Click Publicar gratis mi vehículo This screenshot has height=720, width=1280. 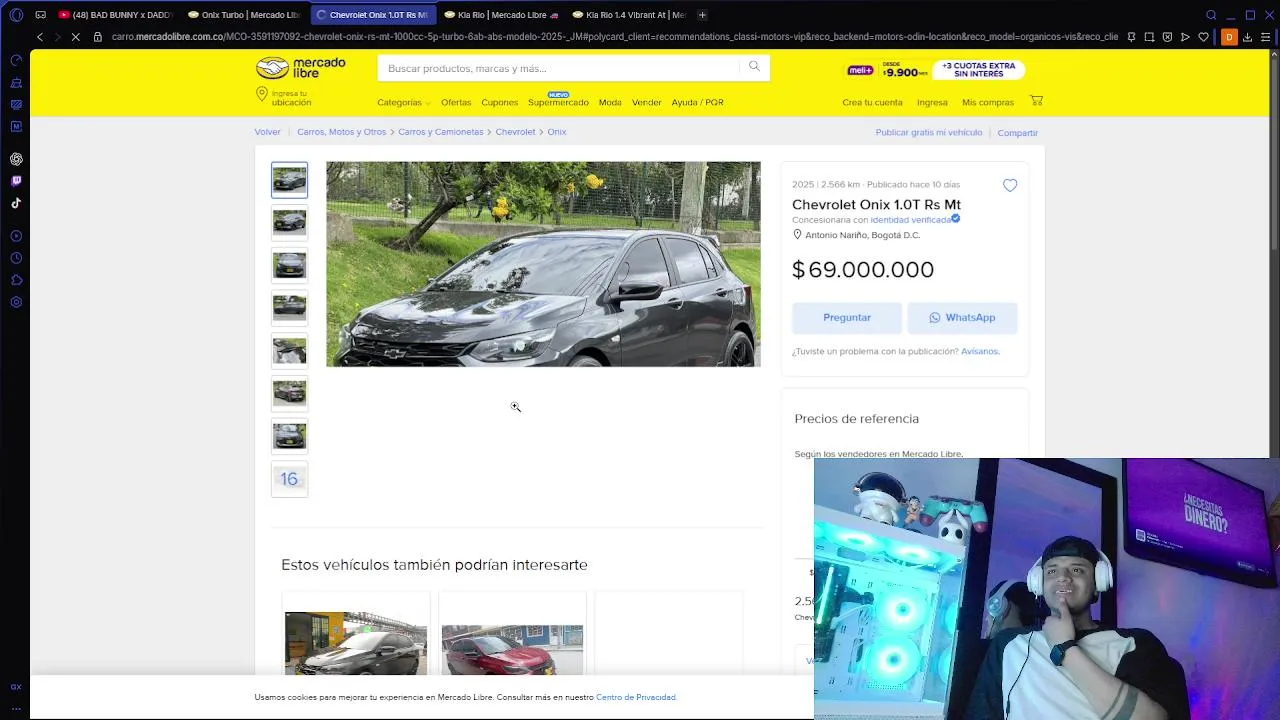pyautogui.click(x=929, y=132)
